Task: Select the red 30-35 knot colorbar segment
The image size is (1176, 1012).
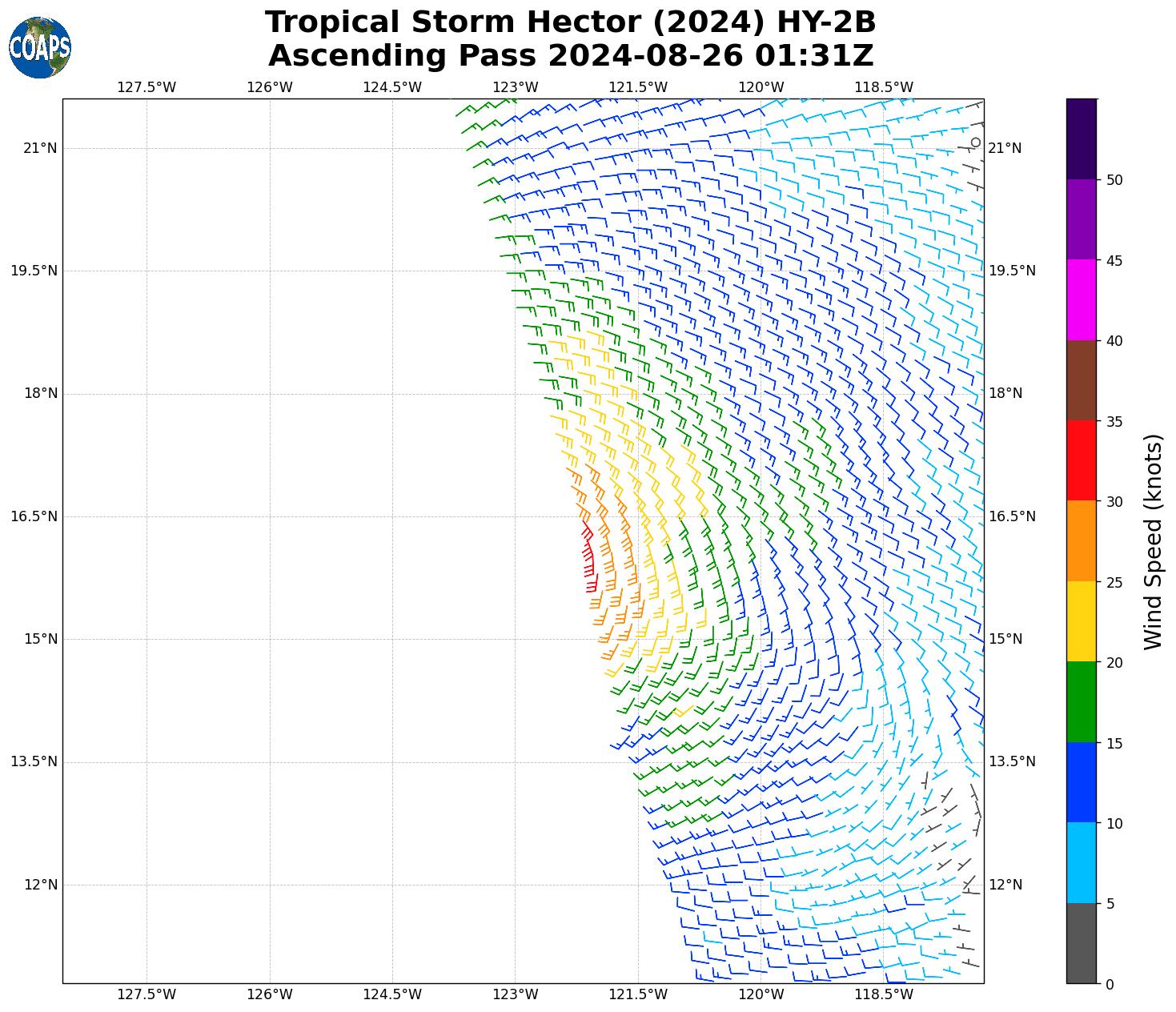Action: coord(1081,460)
